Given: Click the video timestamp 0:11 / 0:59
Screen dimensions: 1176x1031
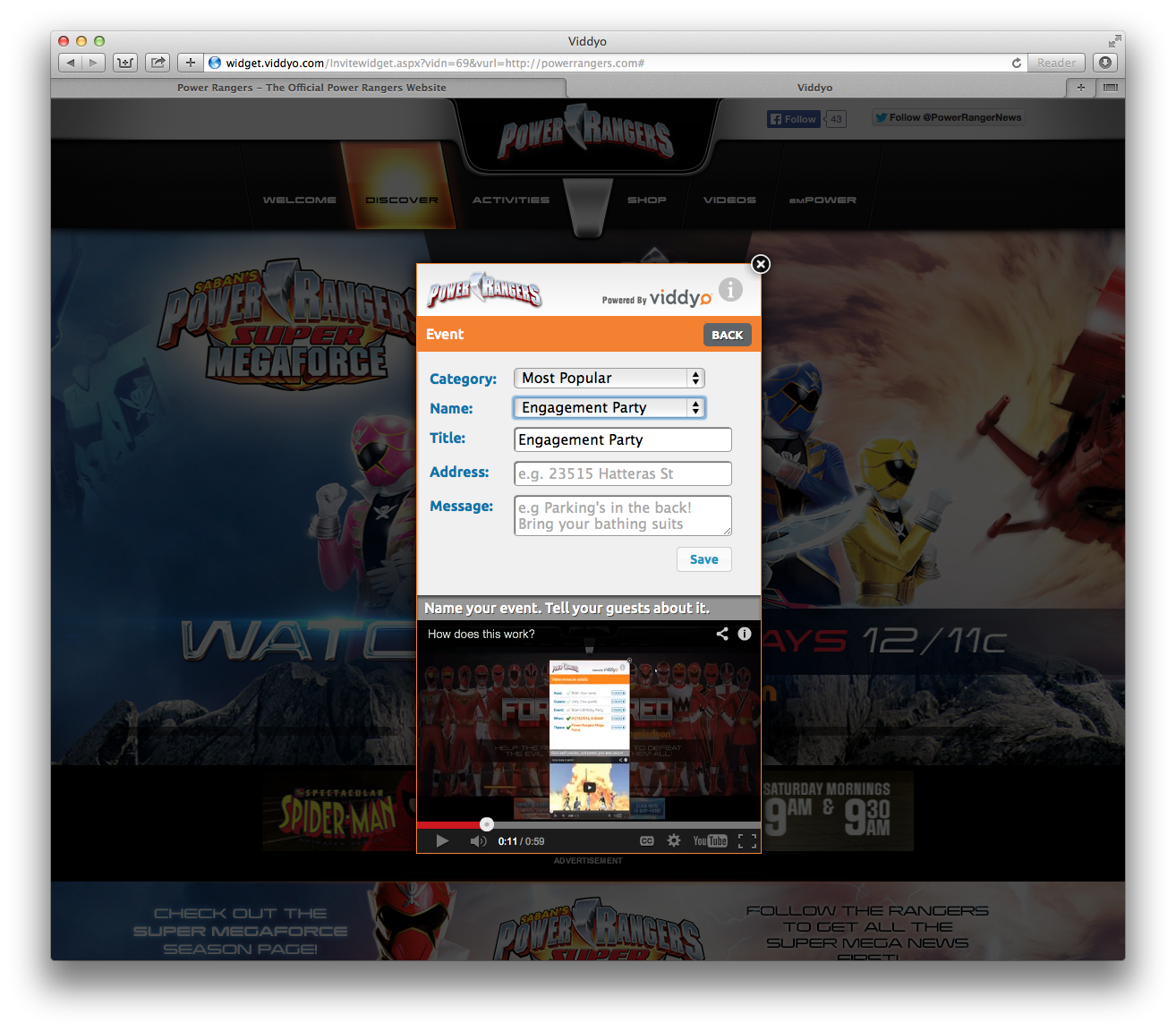Looking at the screenshot, I should tap(521, 841).
